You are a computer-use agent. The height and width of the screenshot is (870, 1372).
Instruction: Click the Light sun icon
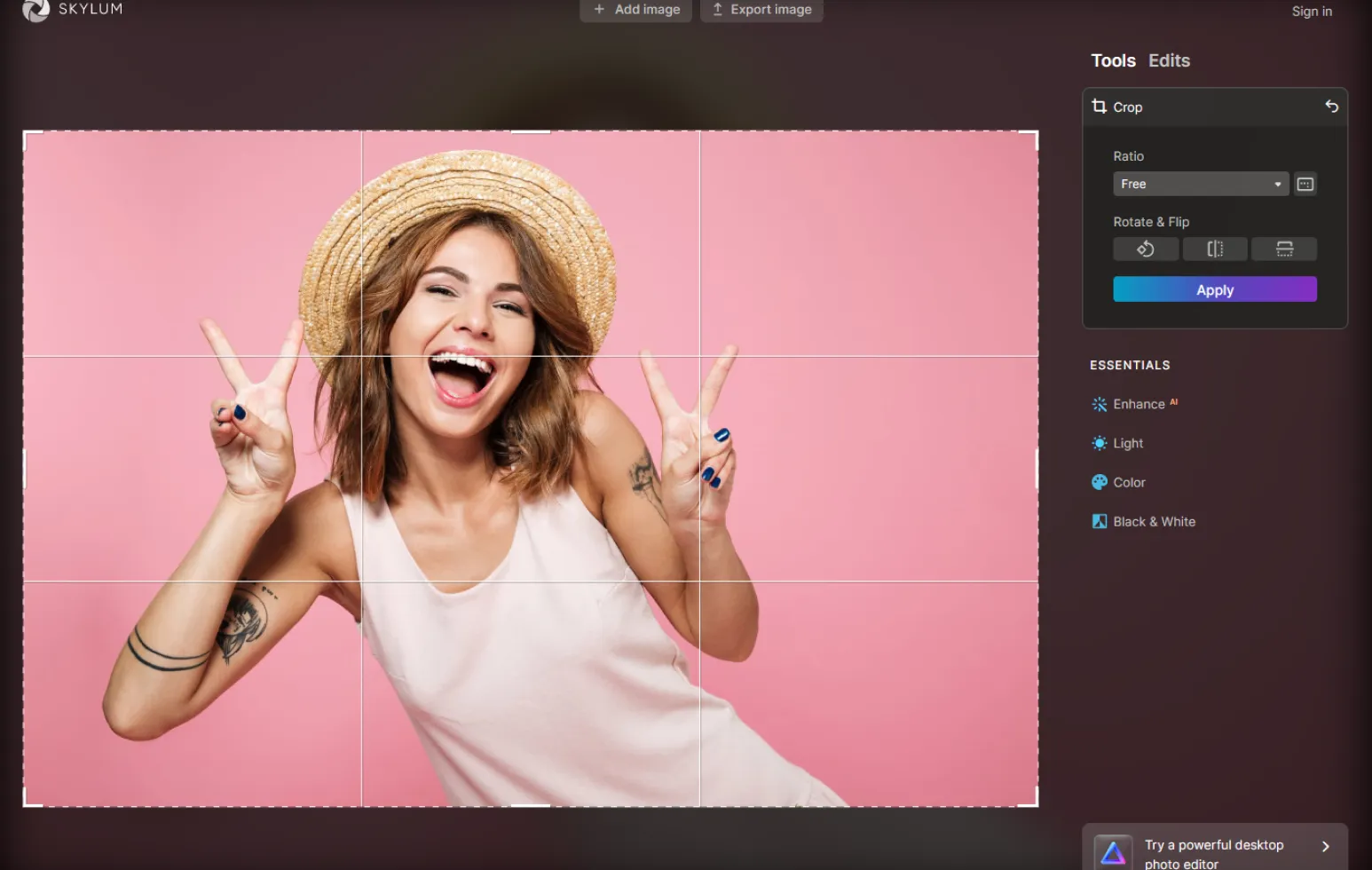(x=1100, y=443)
